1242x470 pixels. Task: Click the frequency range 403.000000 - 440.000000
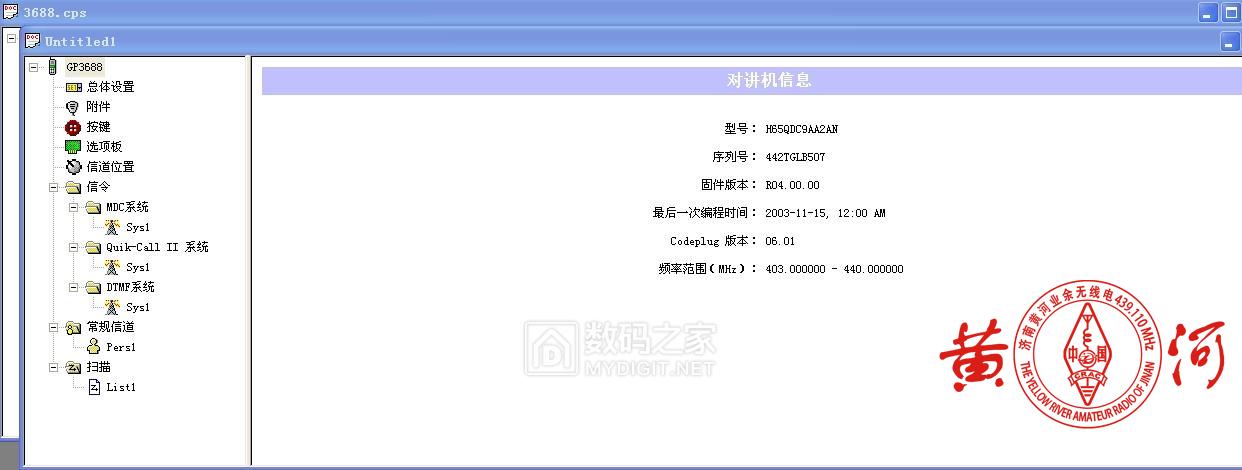coord(834,269)
